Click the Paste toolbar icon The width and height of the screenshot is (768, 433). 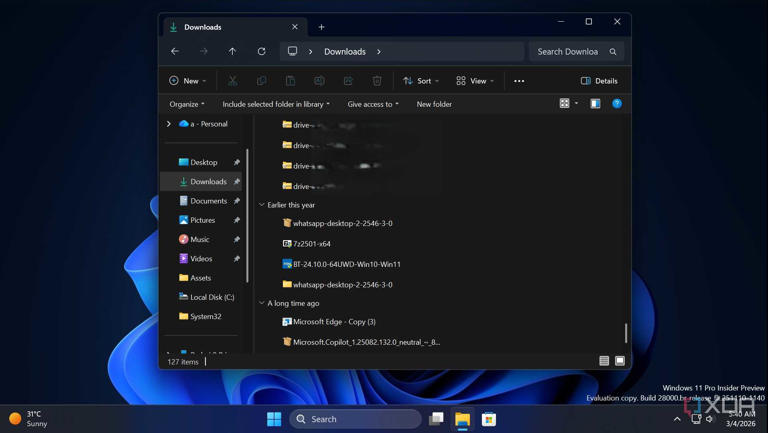(290, 81)
